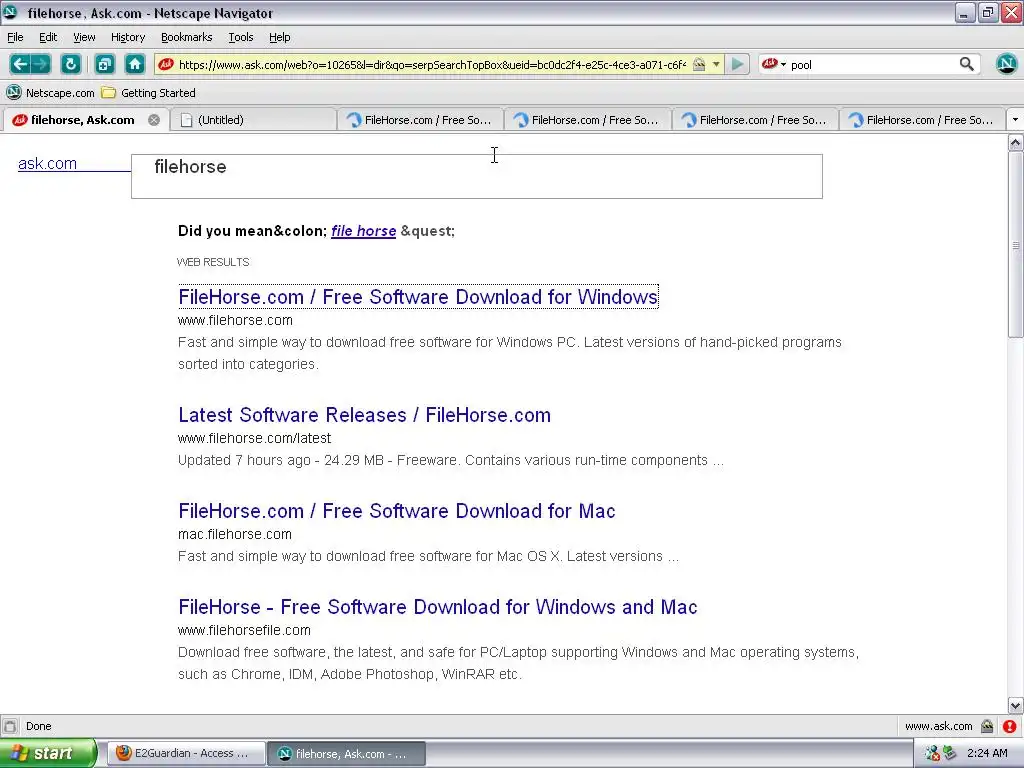
Task: Click the Netscape throbber logo
Action: 1006,63
